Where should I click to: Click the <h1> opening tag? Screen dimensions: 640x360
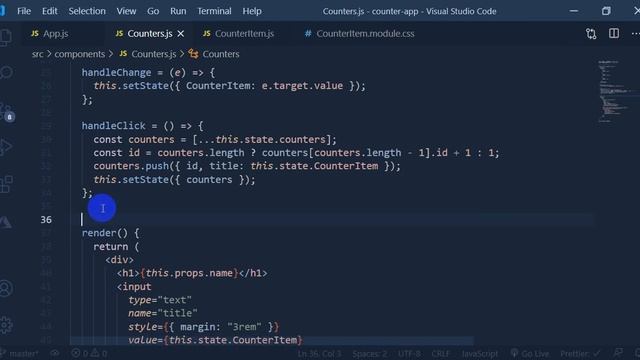128,273
